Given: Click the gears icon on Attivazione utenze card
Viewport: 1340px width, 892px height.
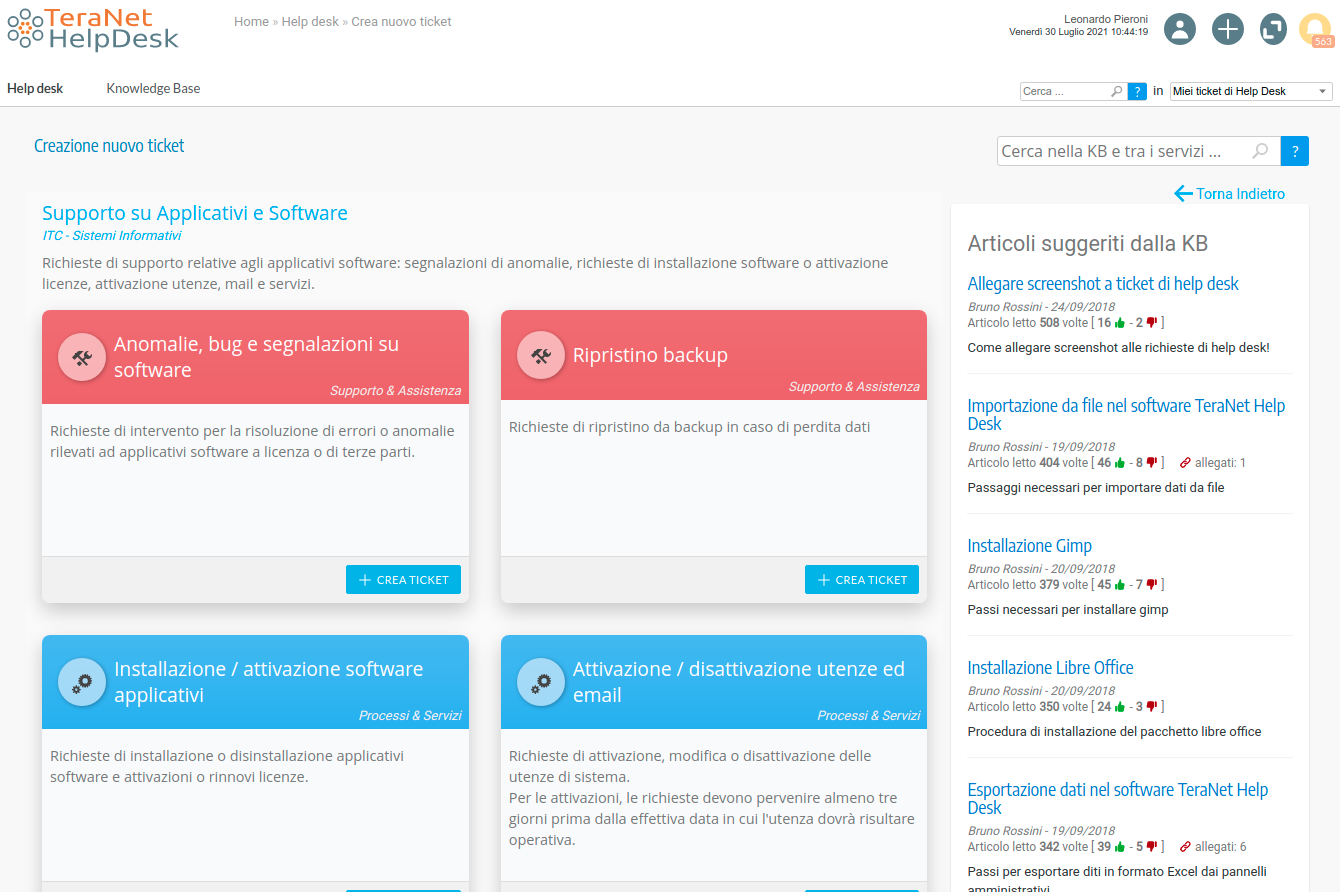Looking at the screenshot, I should pyautogui.click(x=541, y=682).
